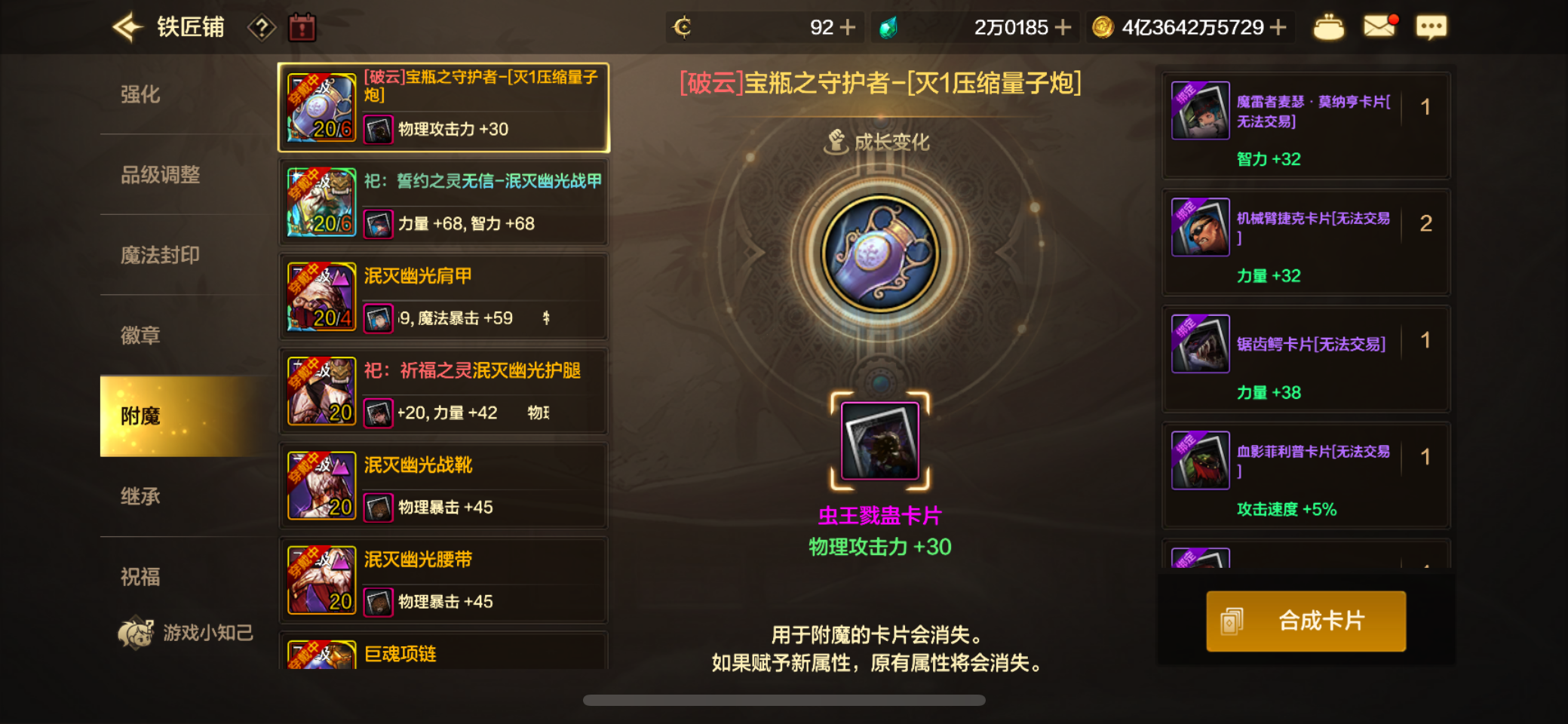Screen dimensions: 1568x724
Task: Go back using the arrow beside 铁匠铺
Action: 127,28
